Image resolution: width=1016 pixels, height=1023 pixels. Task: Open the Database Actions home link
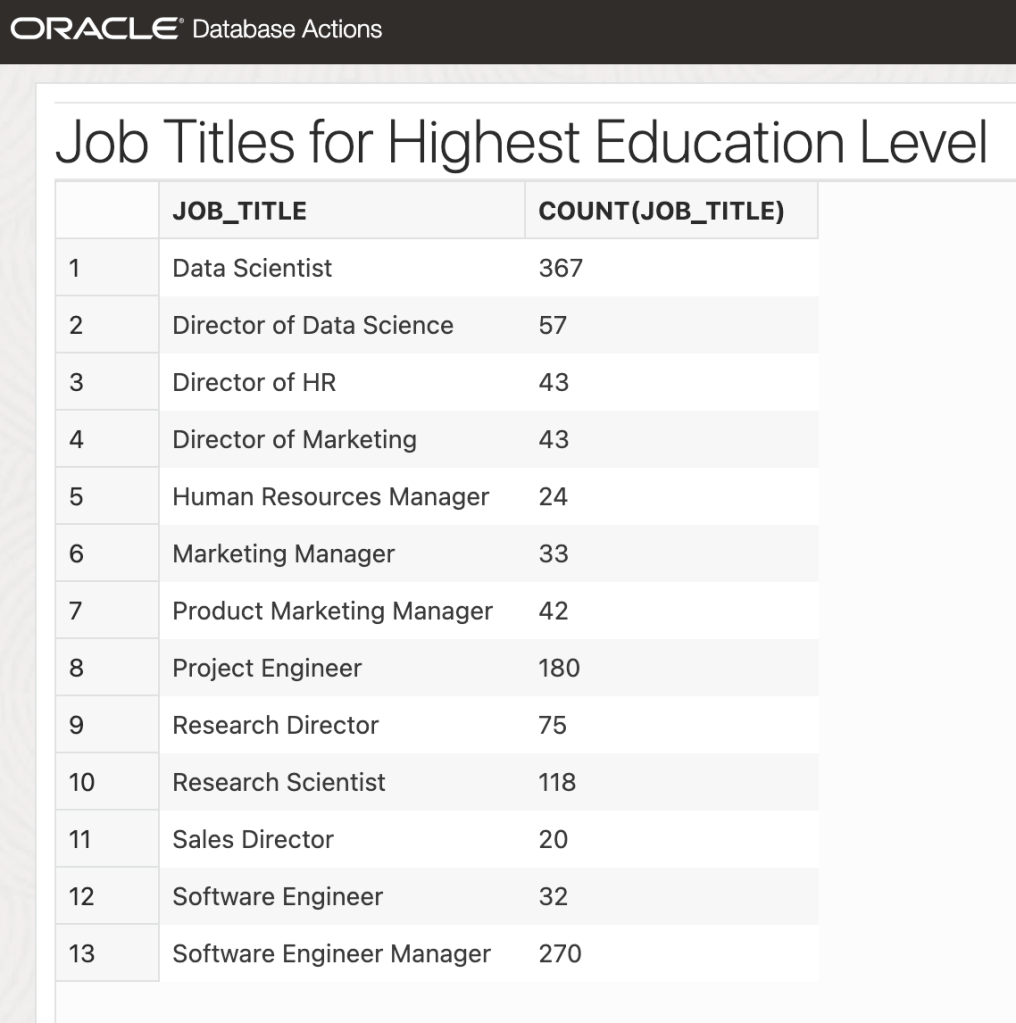287,29
